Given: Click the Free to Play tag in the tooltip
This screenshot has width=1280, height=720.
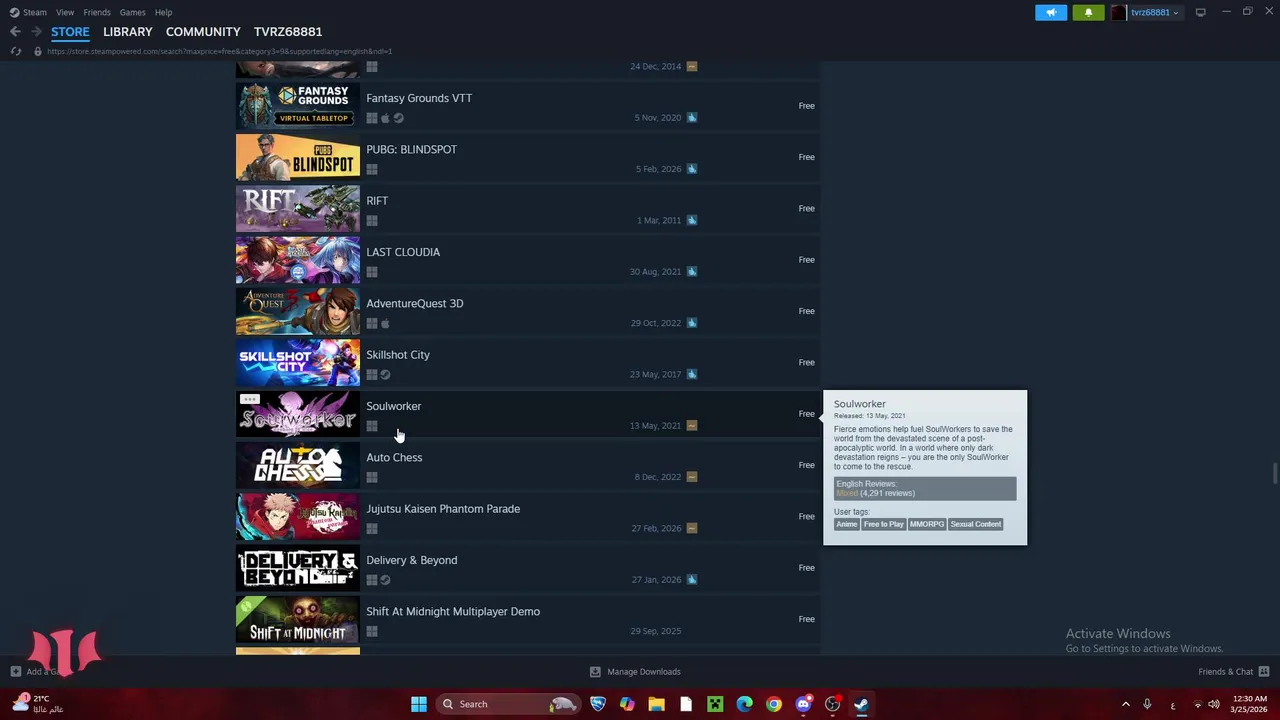Looking at the screenshot, I should click(x=884, y=524).
